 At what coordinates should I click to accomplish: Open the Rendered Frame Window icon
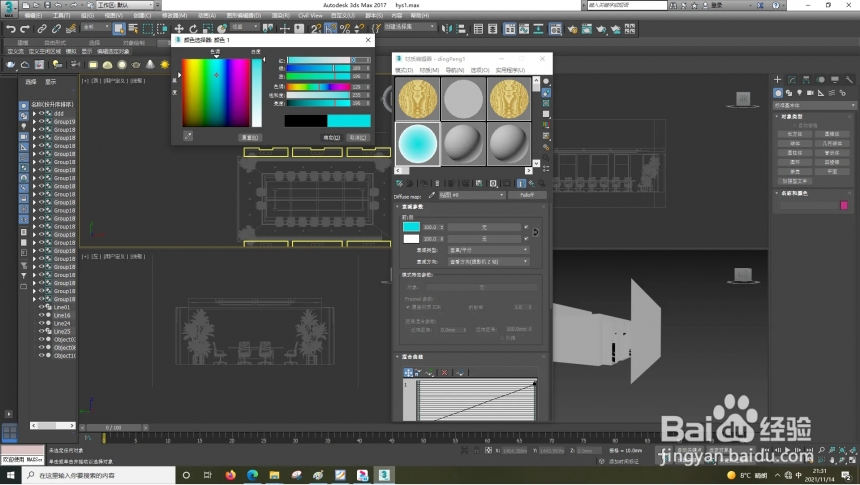pyautogui.click(x=586, y=29)
